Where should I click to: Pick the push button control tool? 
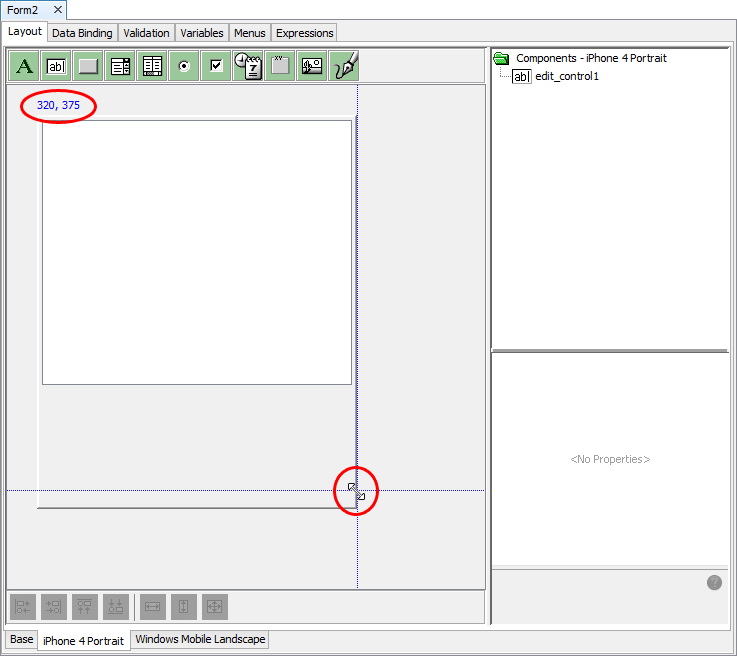tap(89, 67)
